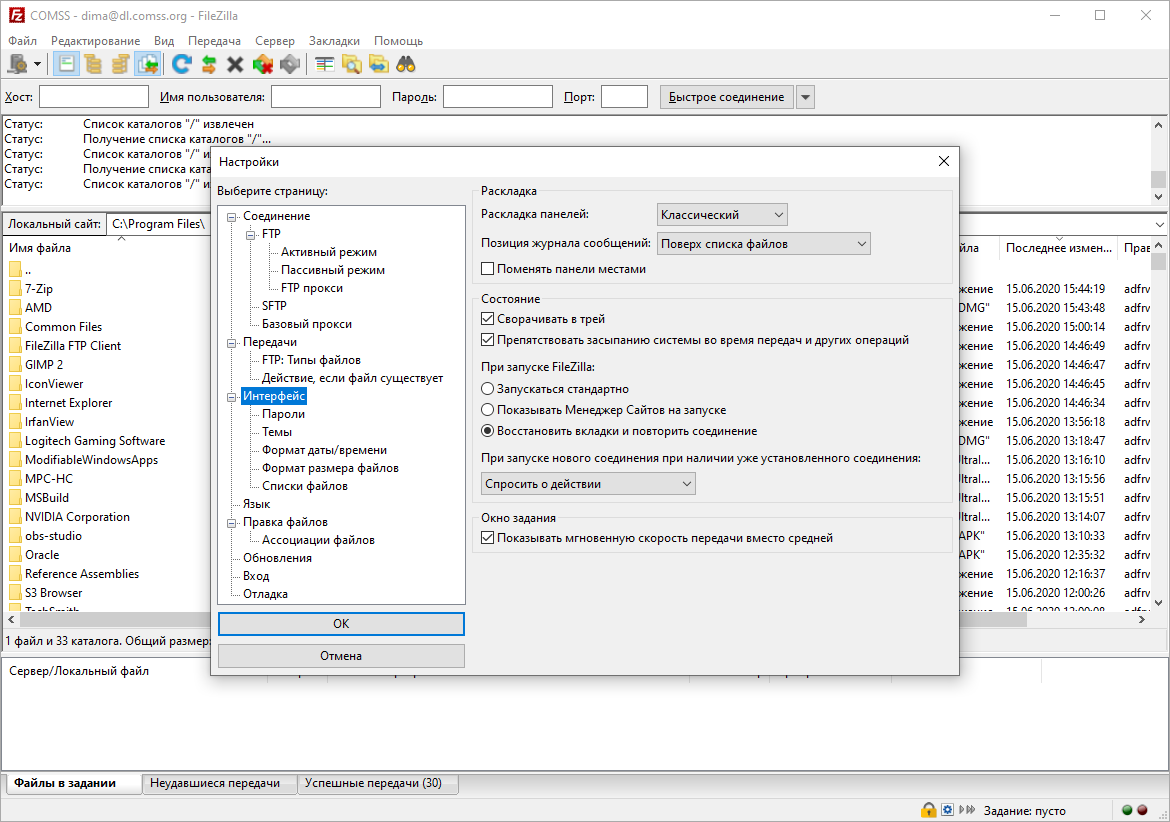Click the disconnect from server icon

pyautogui.click(x=263, y=65)
